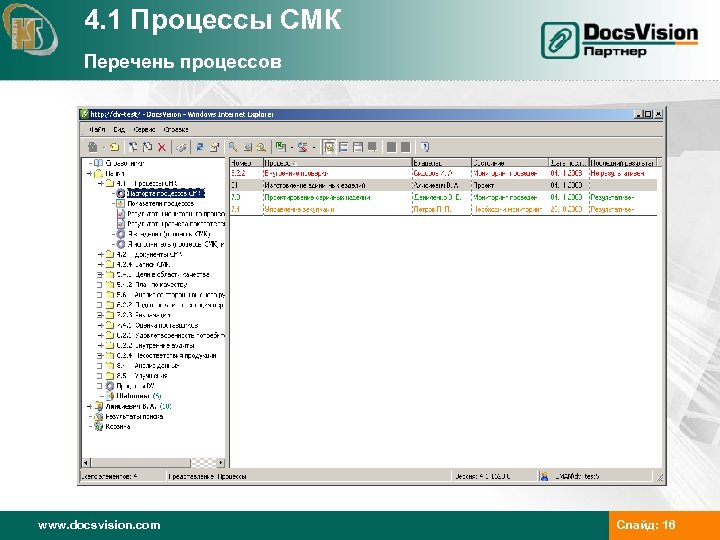Expand the 7.4.1 Оценка поставщиков folder

tap(101, 325)
